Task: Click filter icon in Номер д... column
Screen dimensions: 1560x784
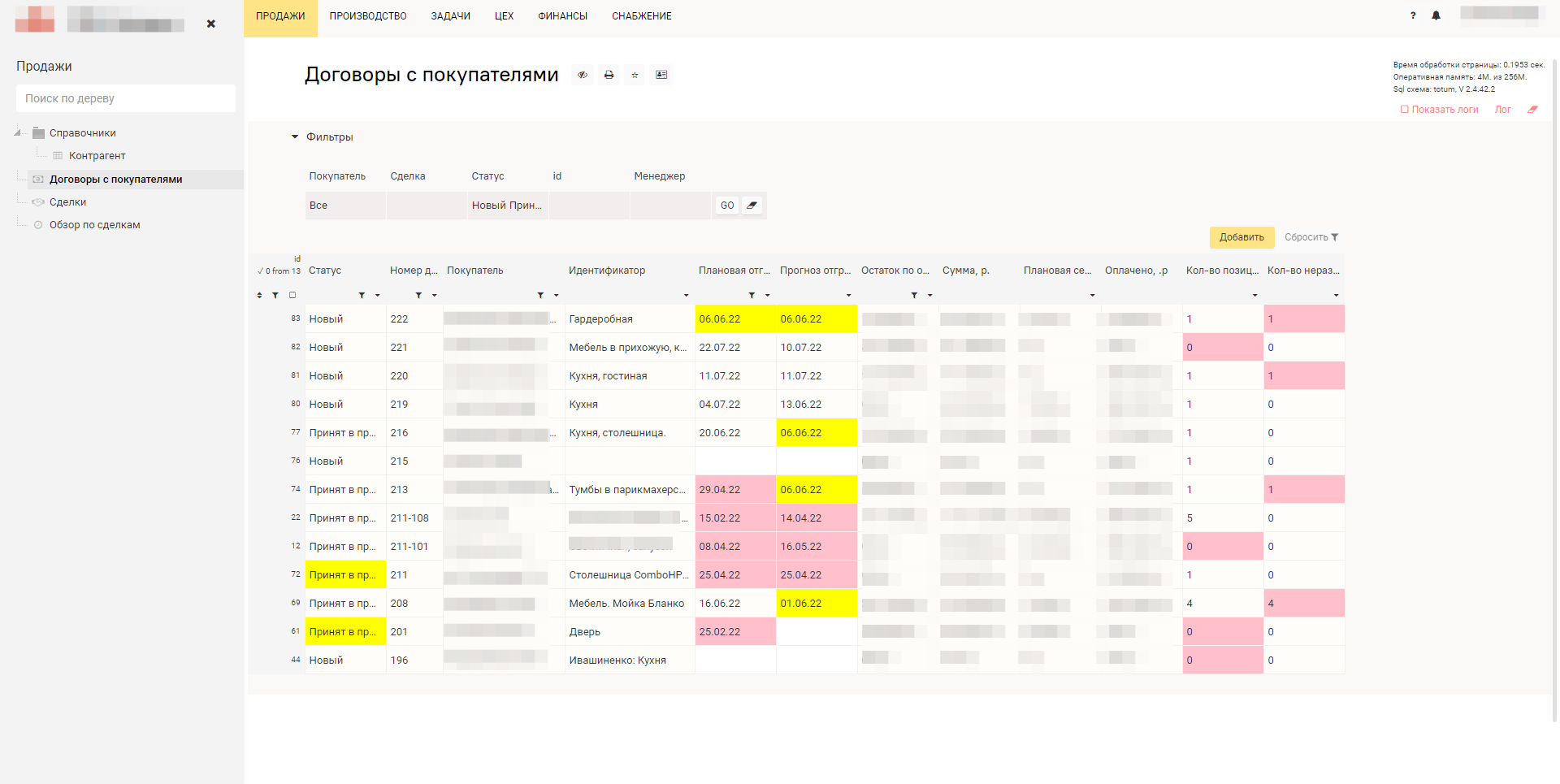Action: (418, 295)
